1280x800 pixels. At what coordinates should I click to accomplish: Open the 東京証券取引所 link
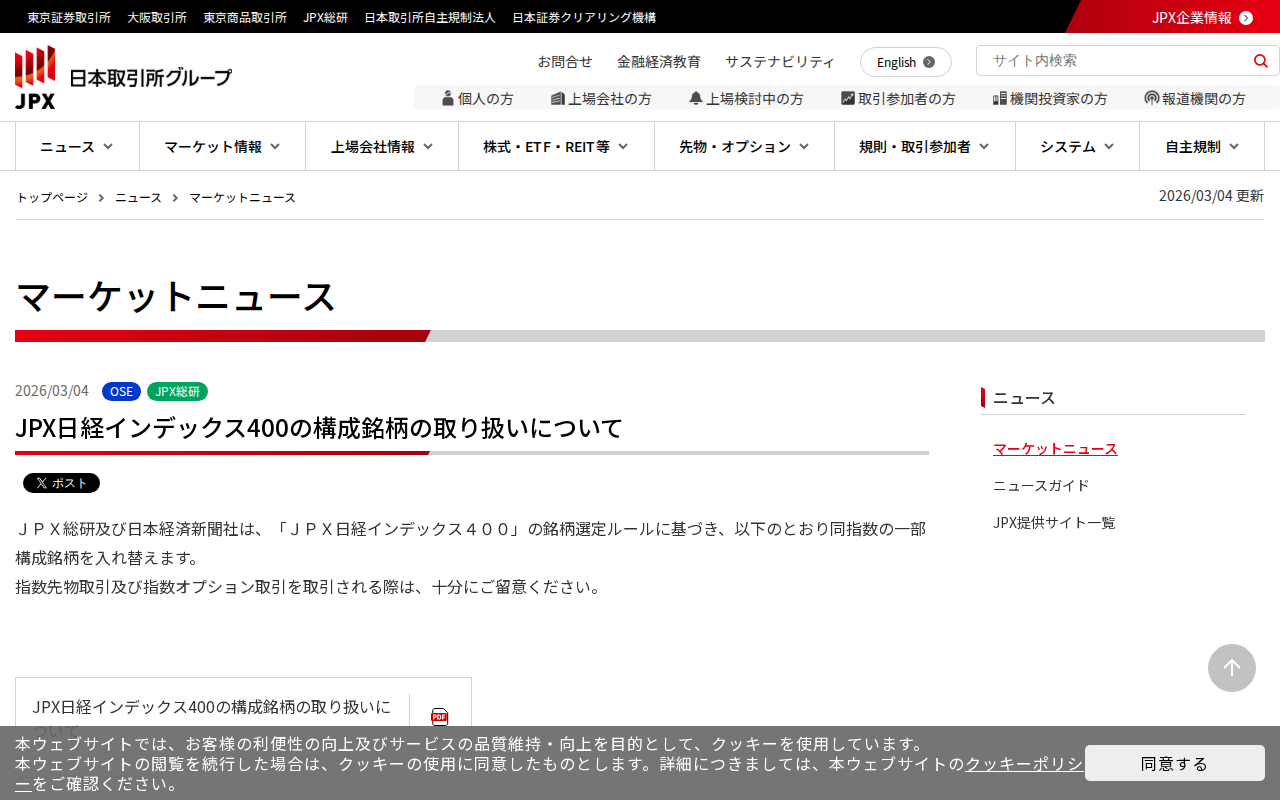(x=69, y=17)
